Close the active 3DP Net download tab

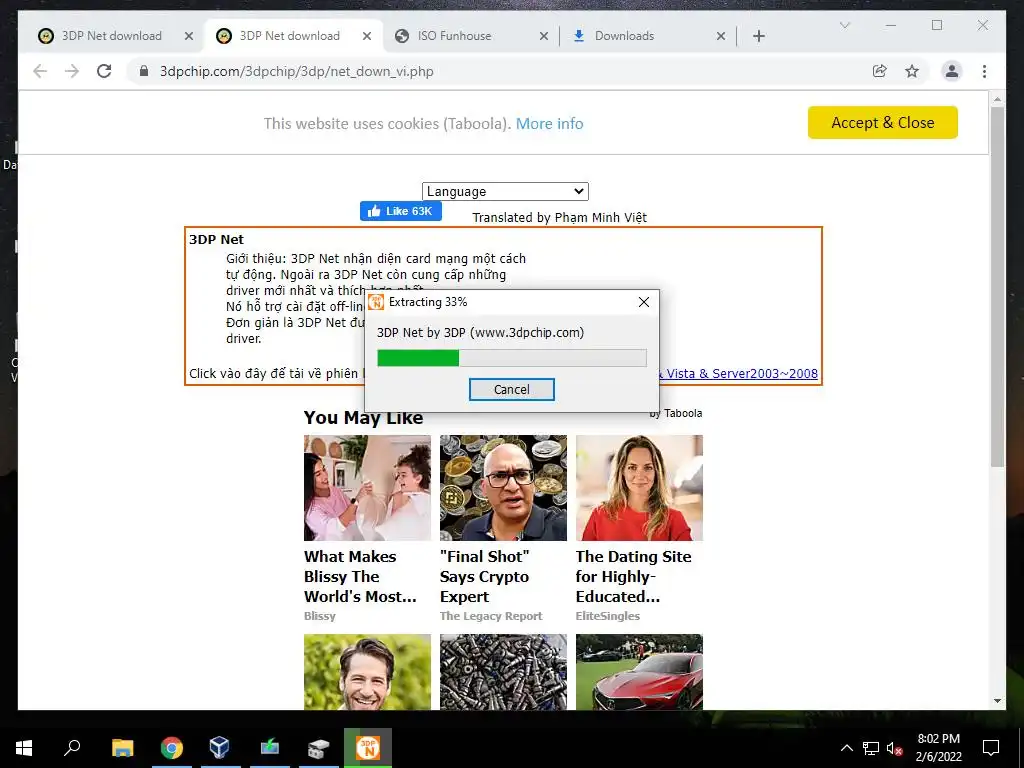click(367, 36)
